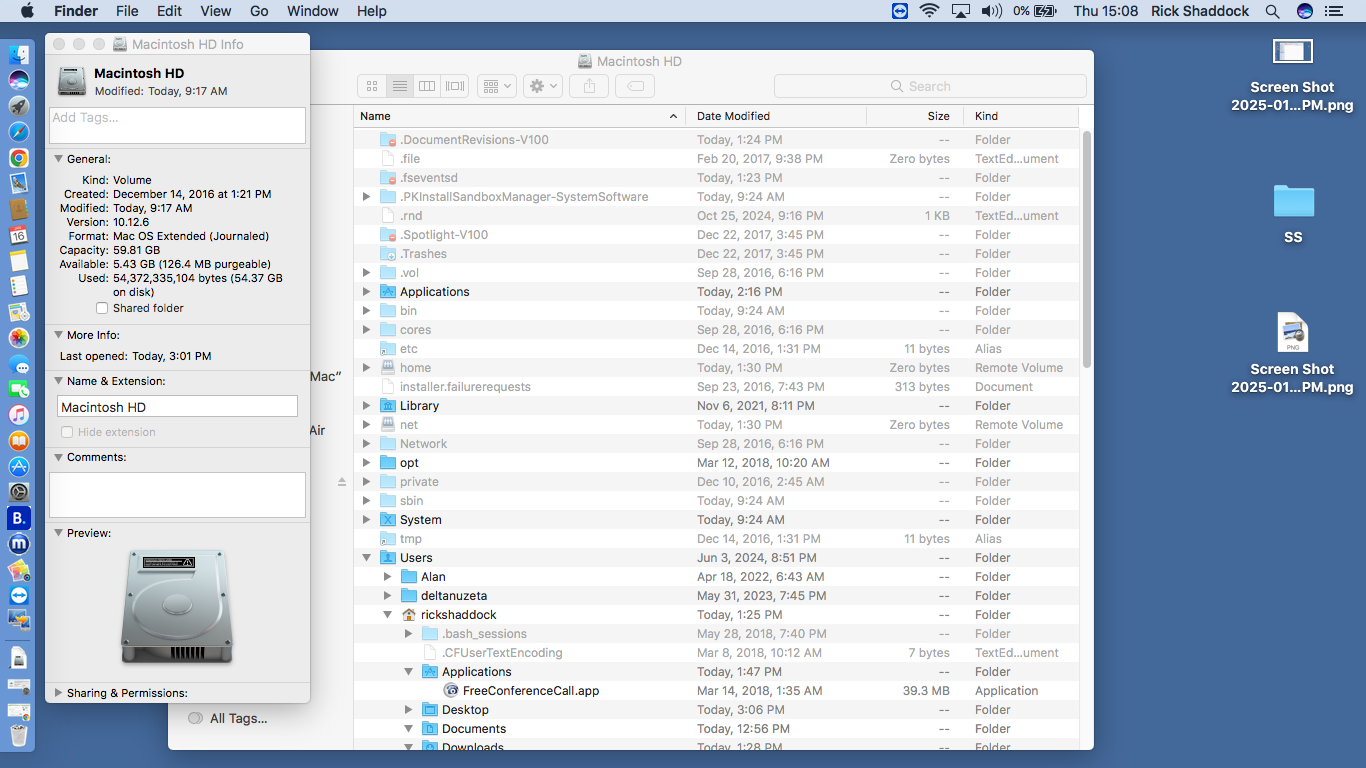Open Safari from the Dock
The image size is (1366, 768).
[x=18, y=132]
